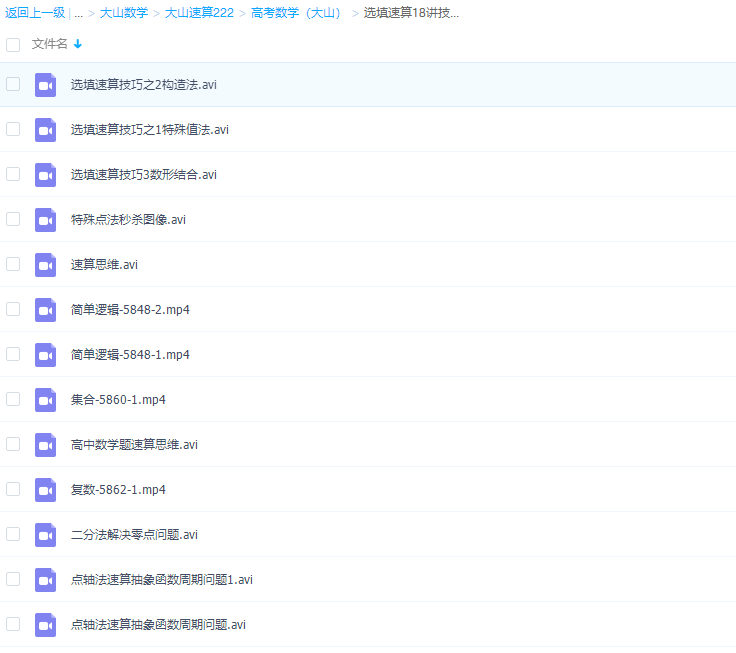Click the video icon next to 集合-5860-1.mp4
736x653 pixels.
tap(45, 400)
